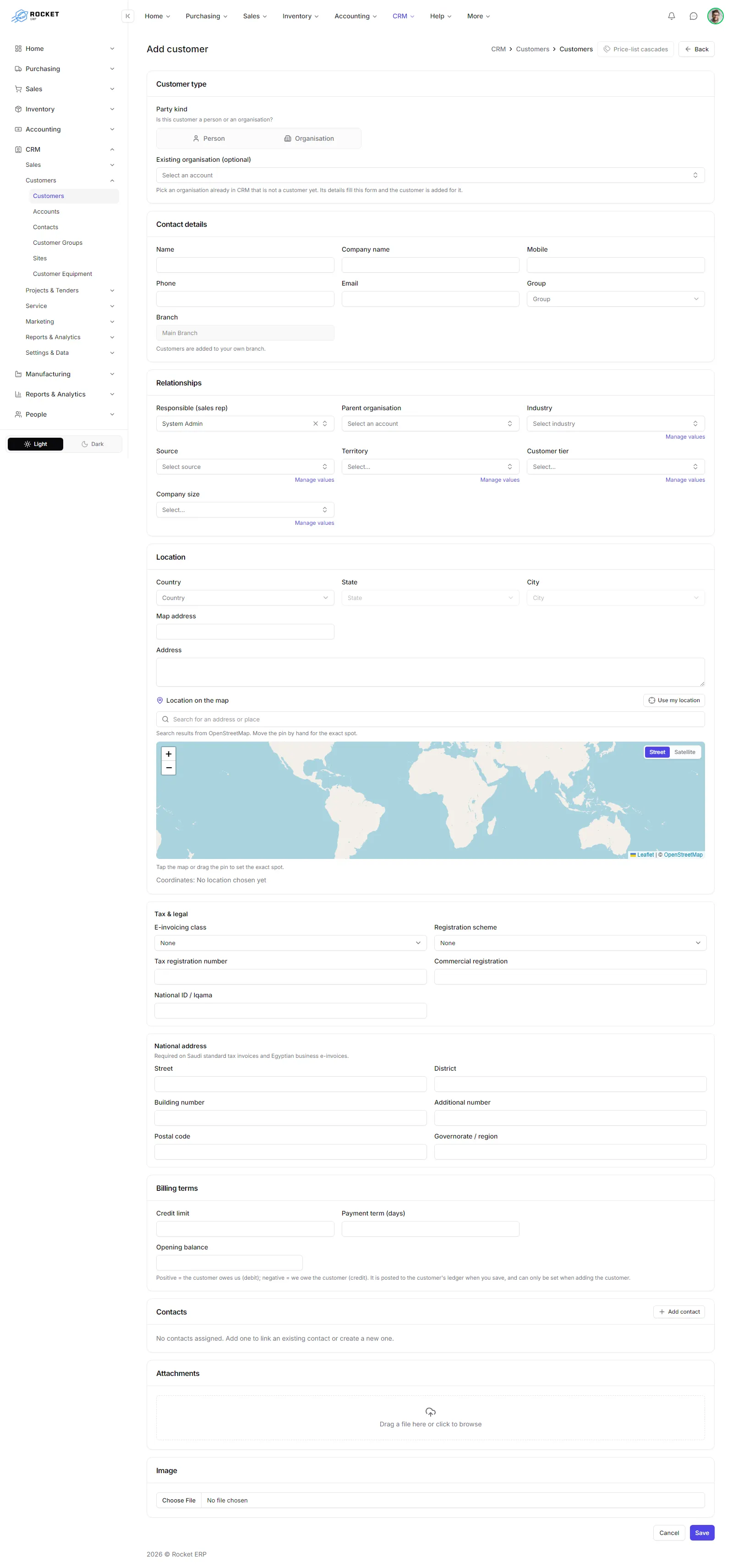Click the Rocket ERP logo
Viewport: 733px width, 1568px height.
coord(35,16)
